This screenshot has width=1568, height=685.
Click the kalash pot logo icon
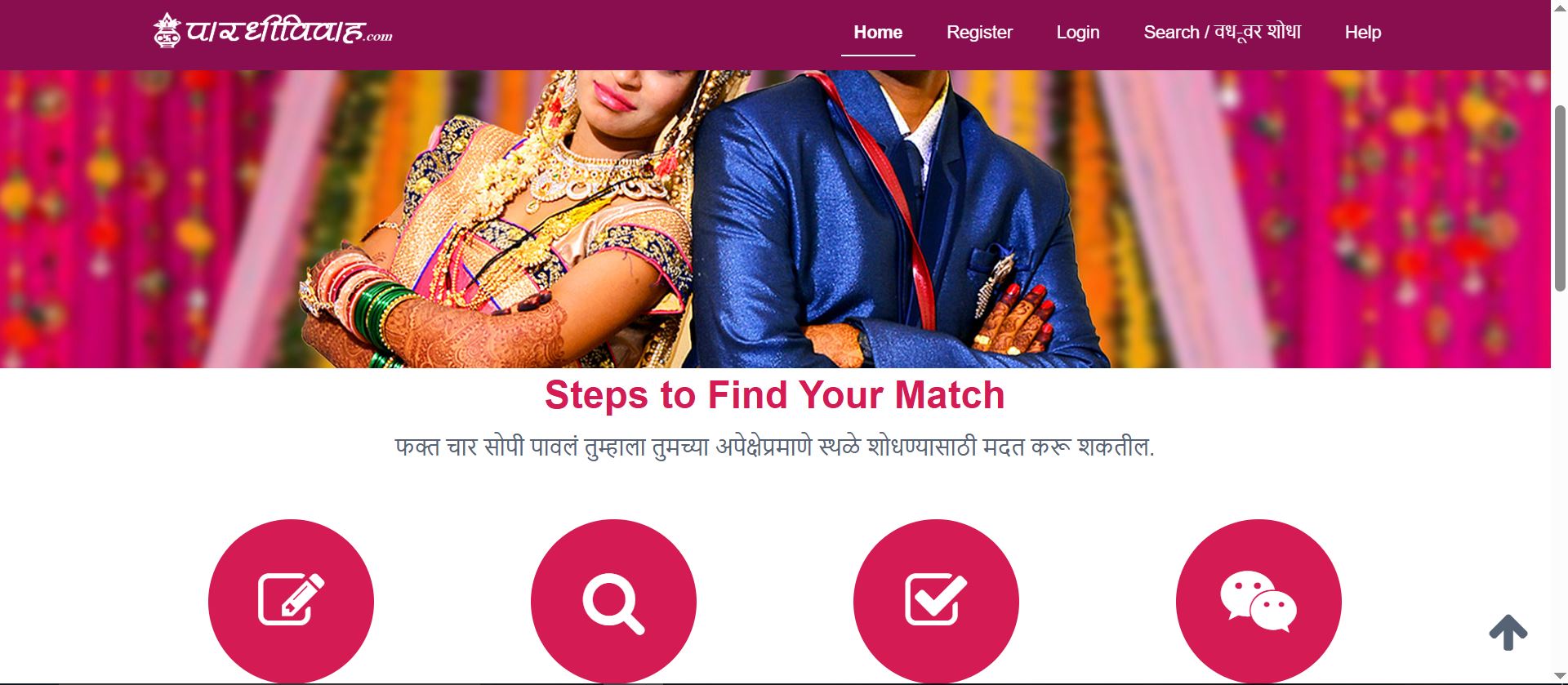point(167,31)
